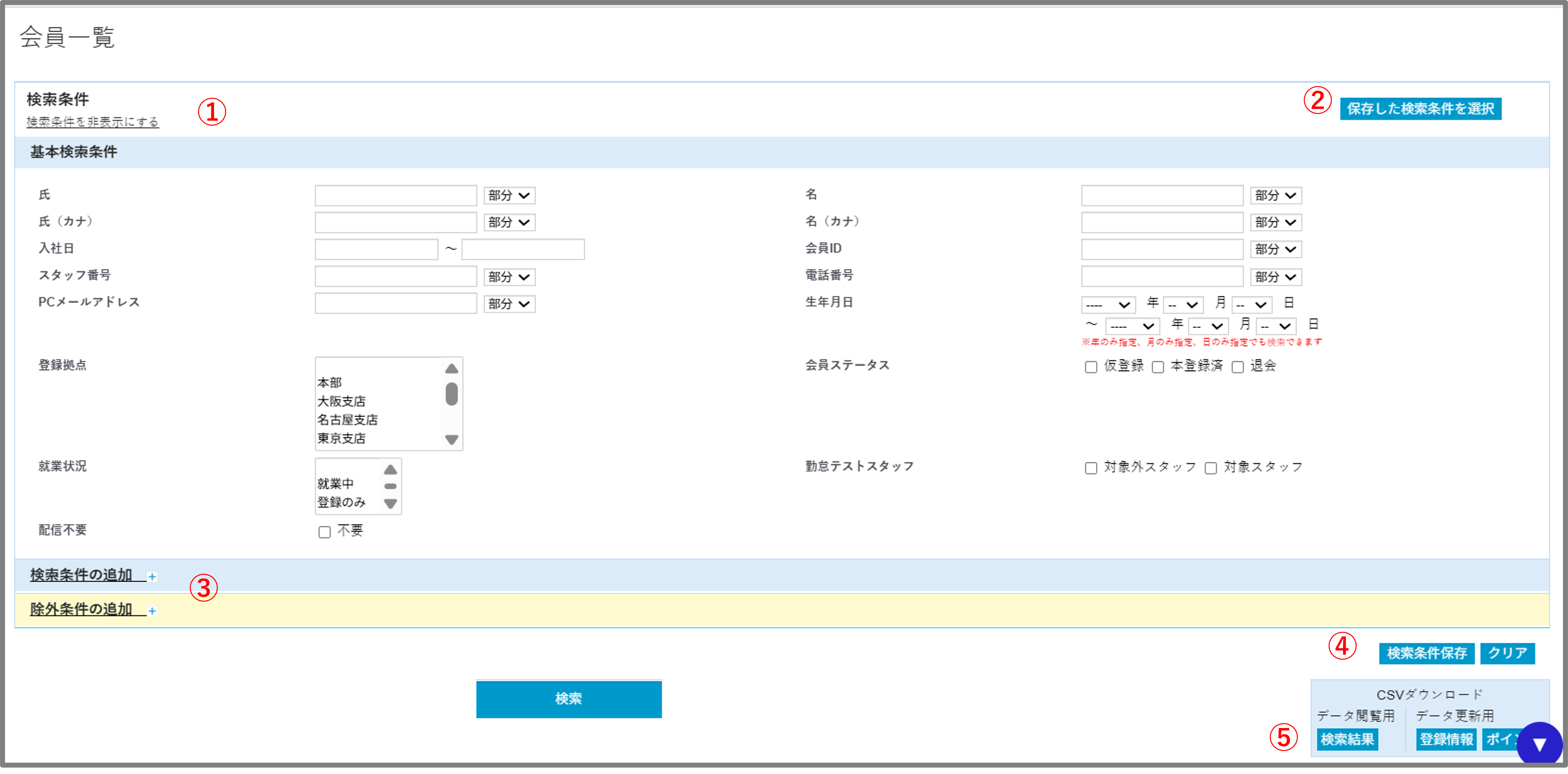Open the 部分 dropdown next to 名
1568x774 pixels.
click(1276, 195)
